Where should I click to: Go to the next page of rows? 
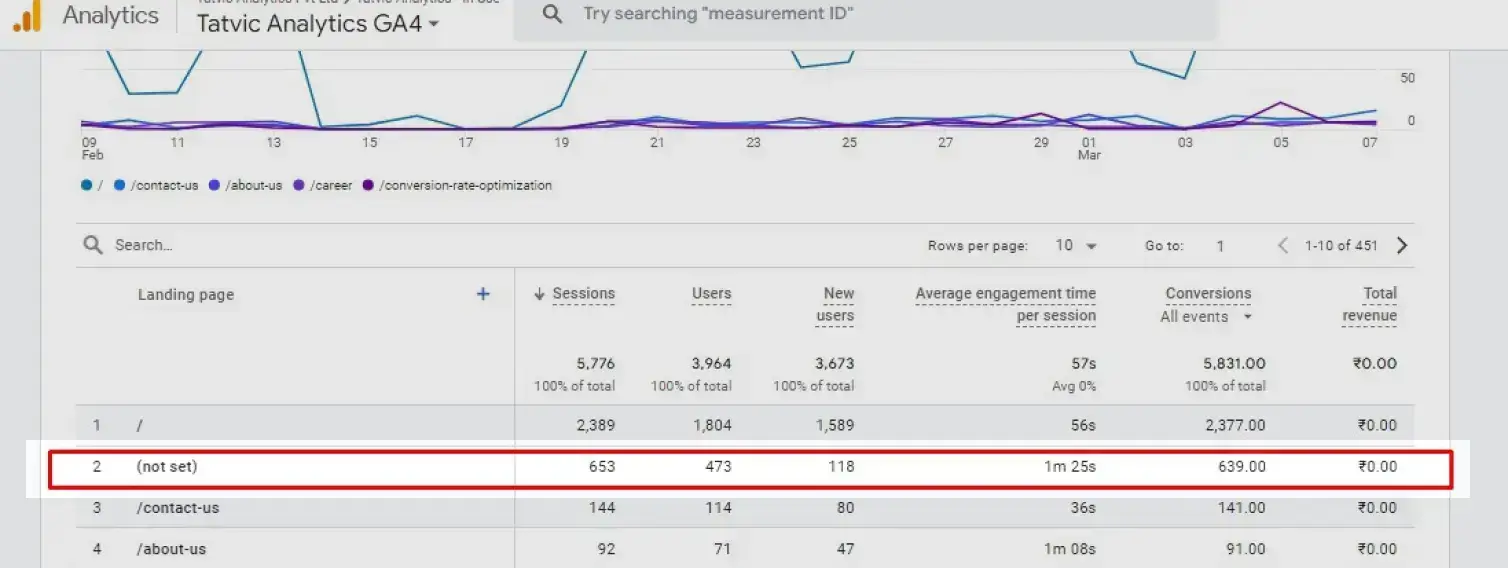pos(1402,245)
